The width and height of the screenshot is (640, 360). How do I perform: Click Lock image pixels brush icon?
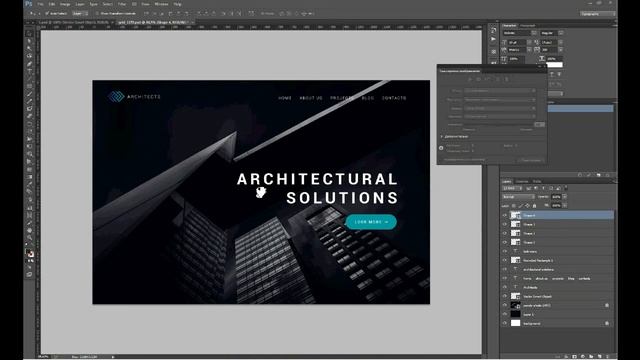click(520, 206)
